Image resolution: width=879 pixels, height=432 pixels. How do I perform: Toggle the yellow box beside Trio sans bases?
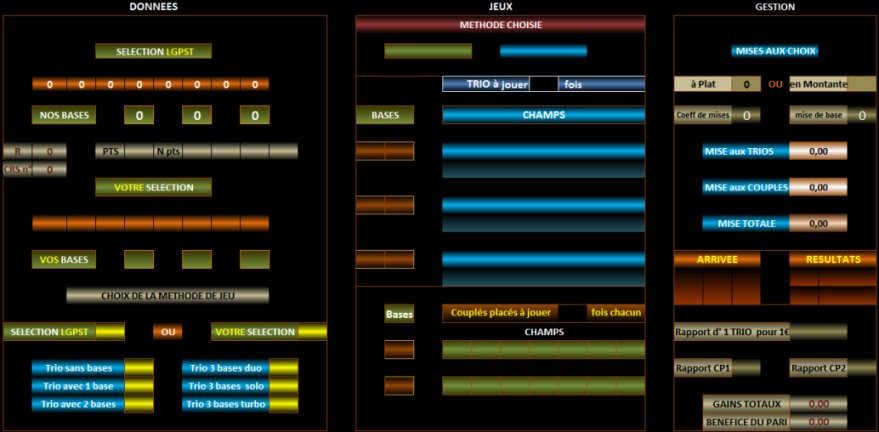(x=138, y=368)
